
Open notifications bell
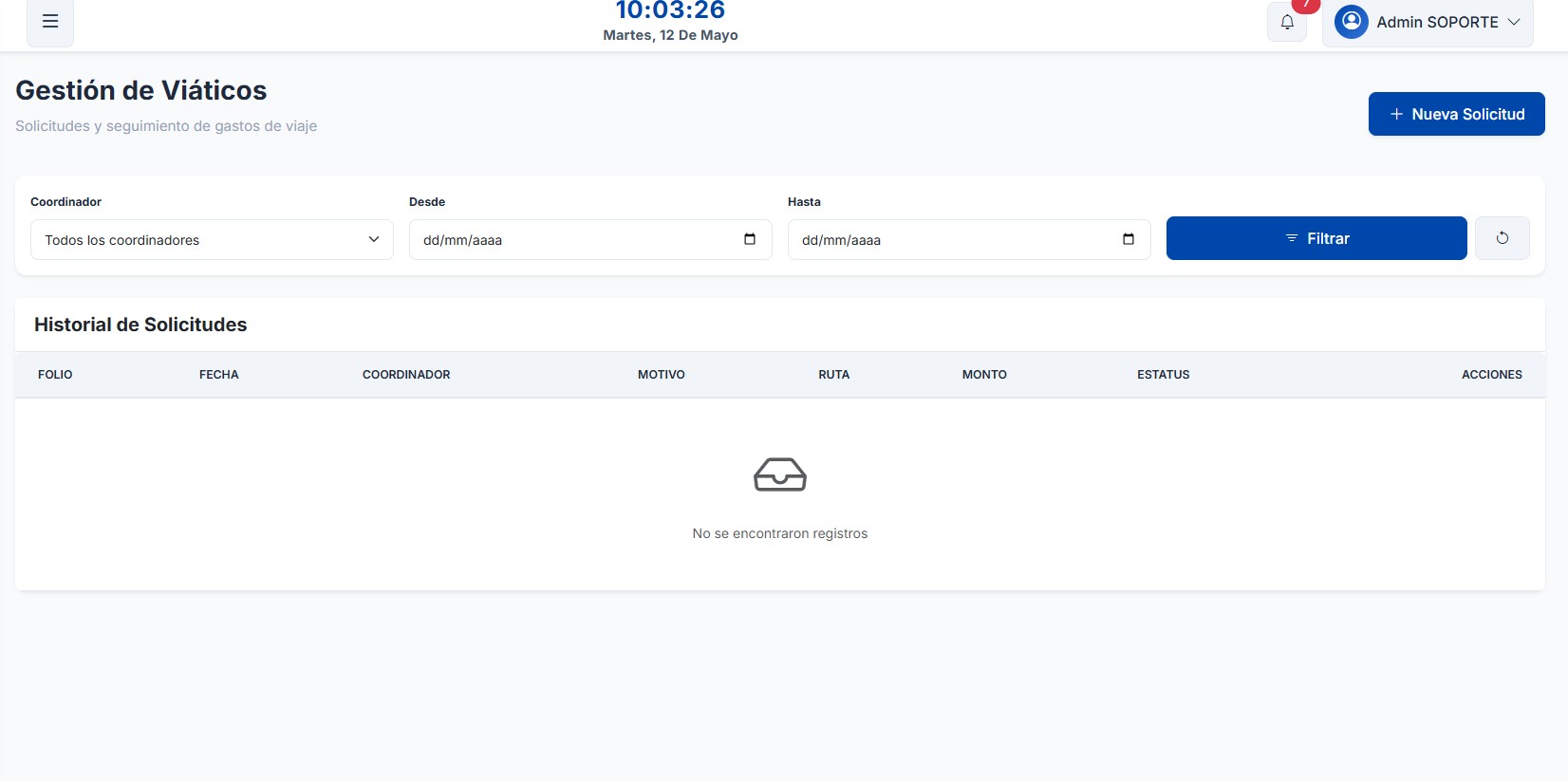point(1287,22)
